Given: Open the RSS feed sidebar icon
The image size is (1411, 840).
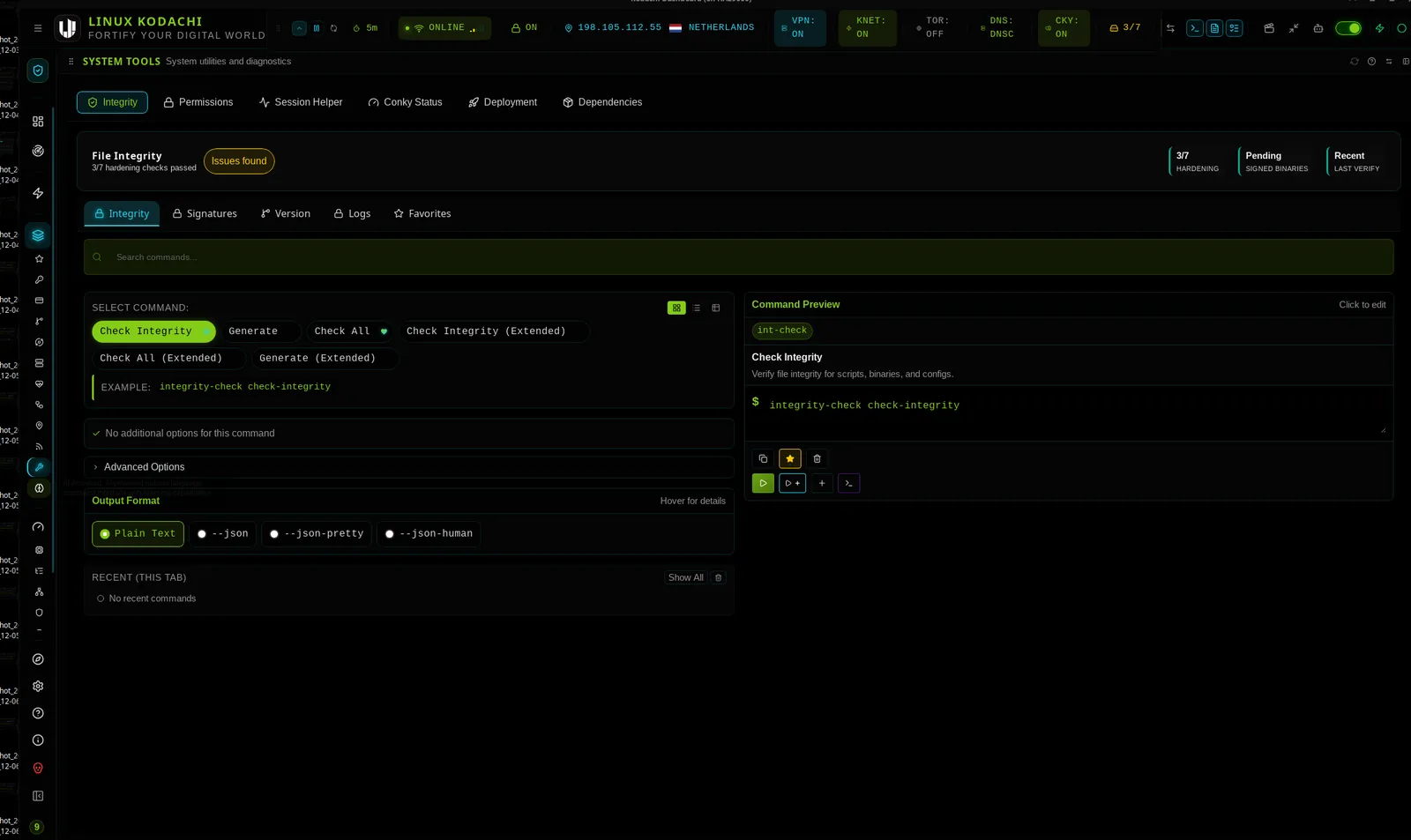Looking at the screenshot, I should [39, 447].
